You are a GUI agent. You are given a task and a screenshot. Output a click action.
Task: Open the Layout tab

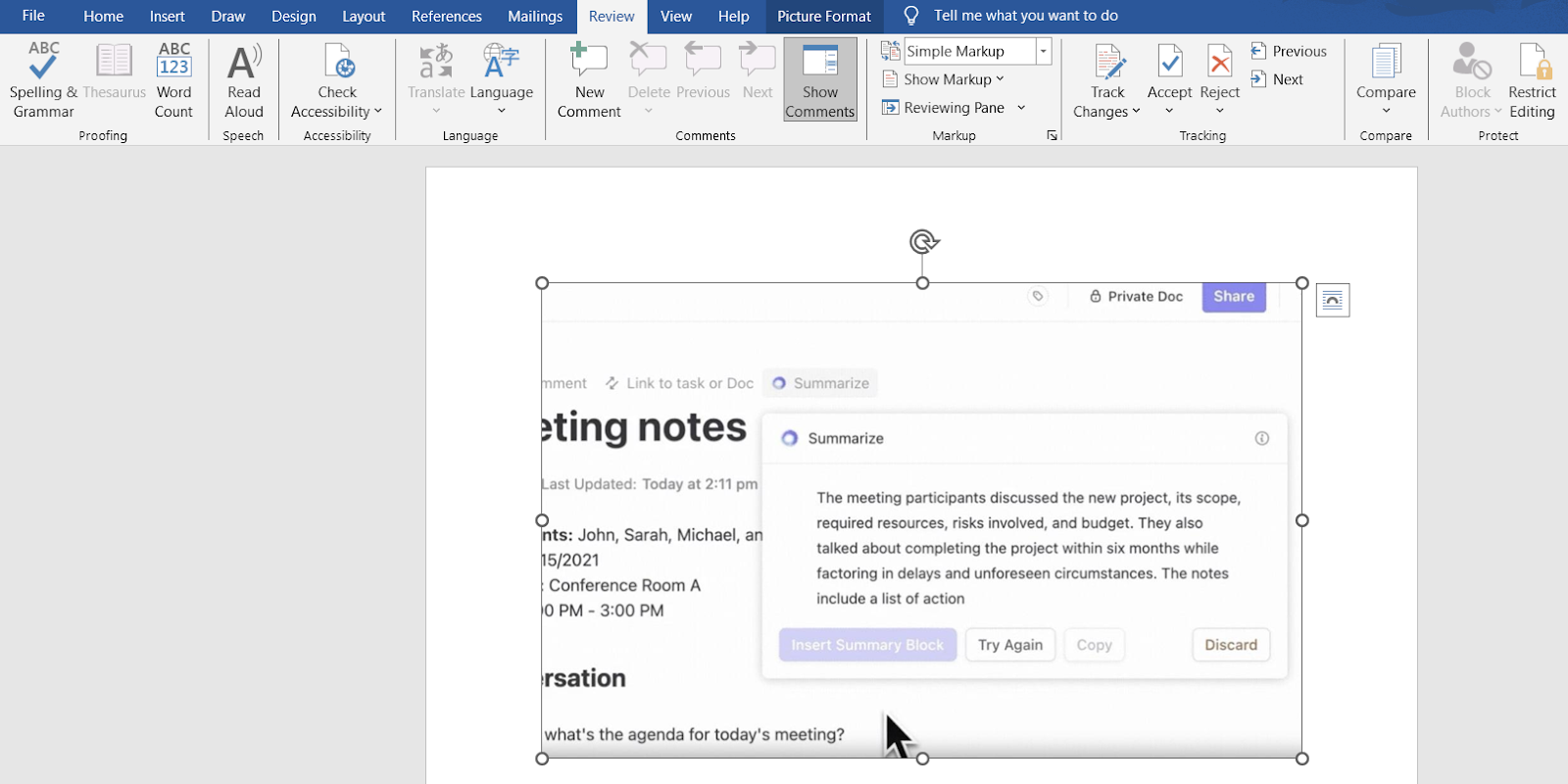(363, 16)
